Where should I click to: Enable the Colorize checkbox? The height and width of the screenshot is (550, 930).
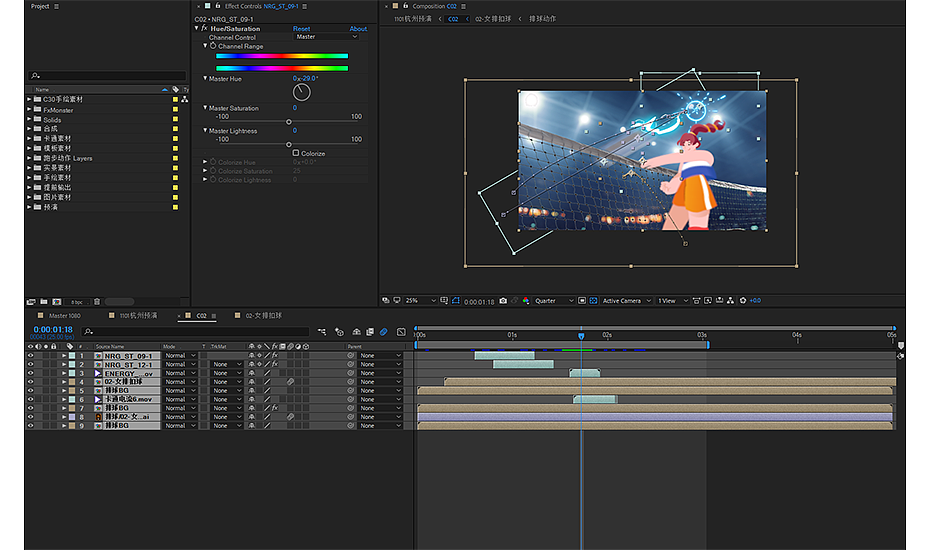pyautogui.click(x=295, y=153)
